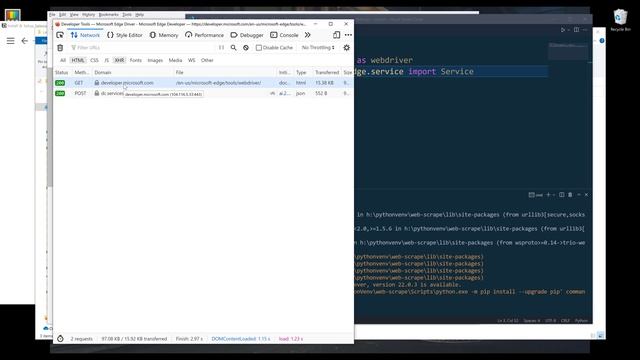640x360 pixels.
Task: Toggle responsive design mode icon
Action: (336, 35)
